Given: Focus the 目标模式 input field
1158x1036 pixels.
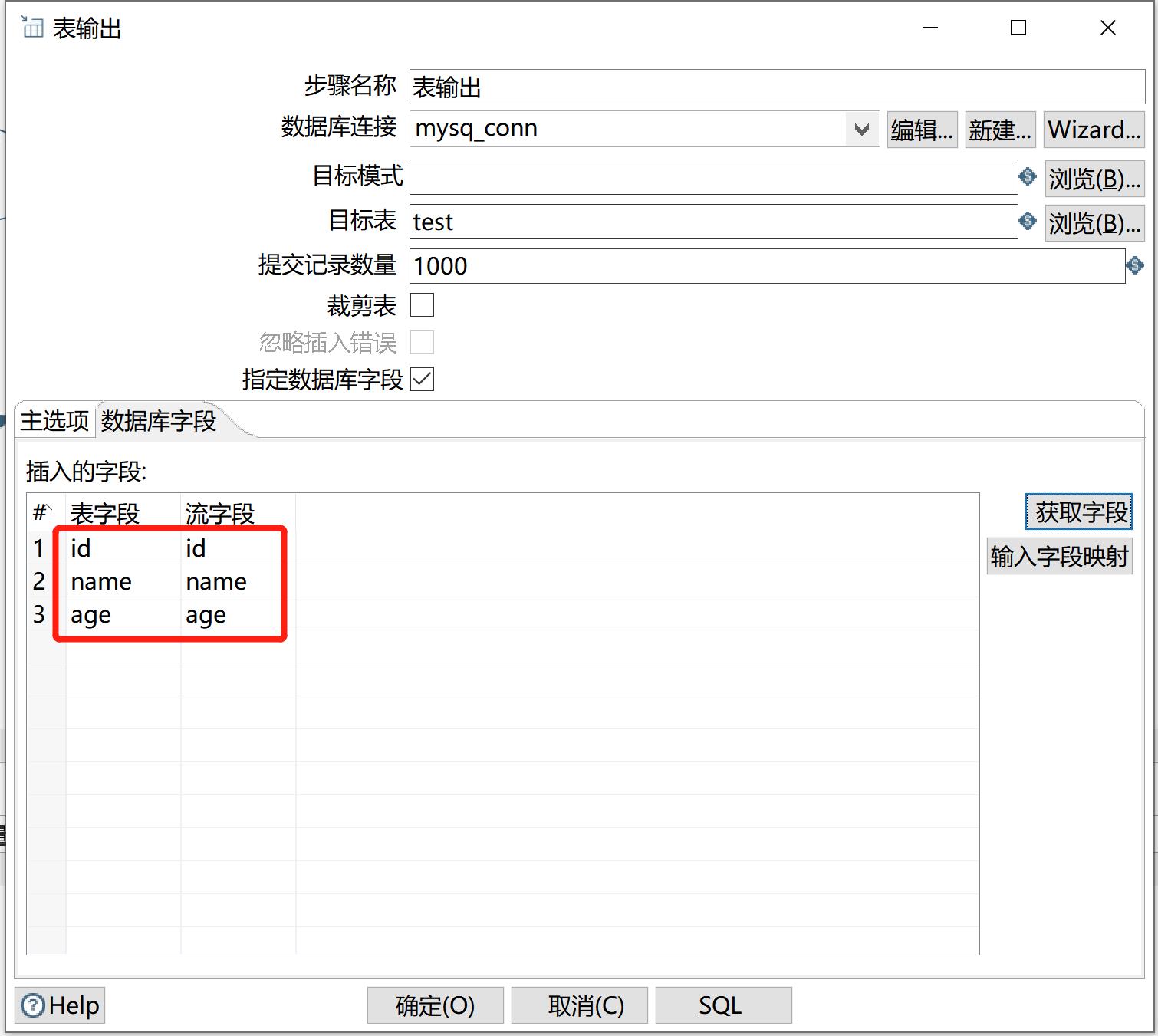Looking at the screenshot, I should tap(714, 177).
